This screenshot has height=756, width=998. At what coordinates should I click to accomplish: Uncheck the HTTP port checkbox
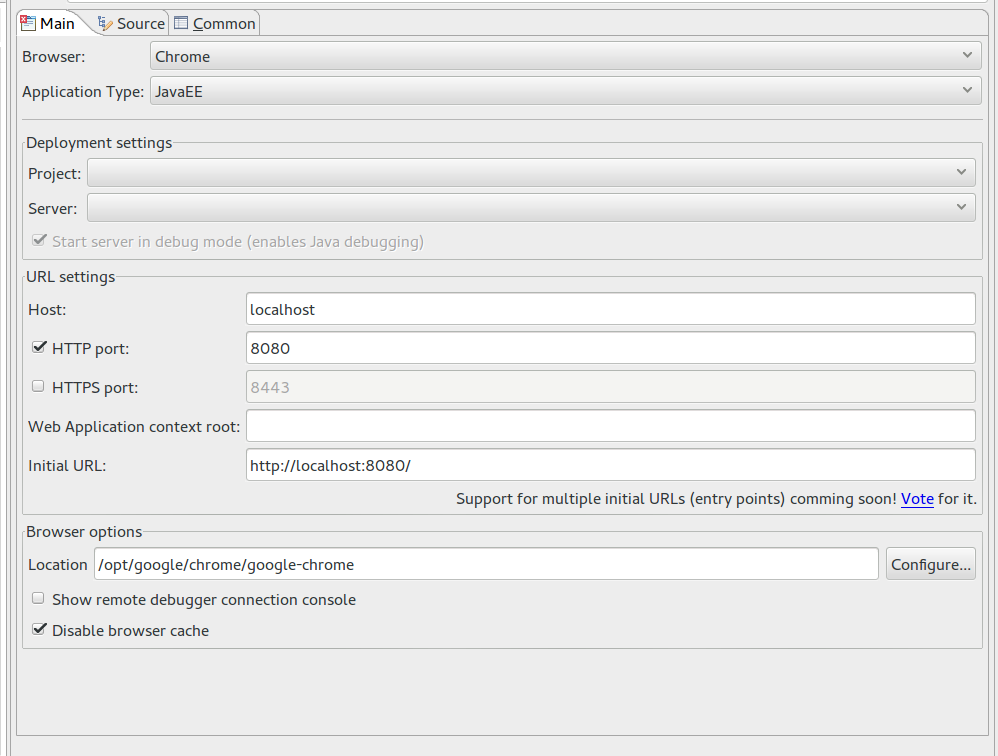tap(39, 347)
